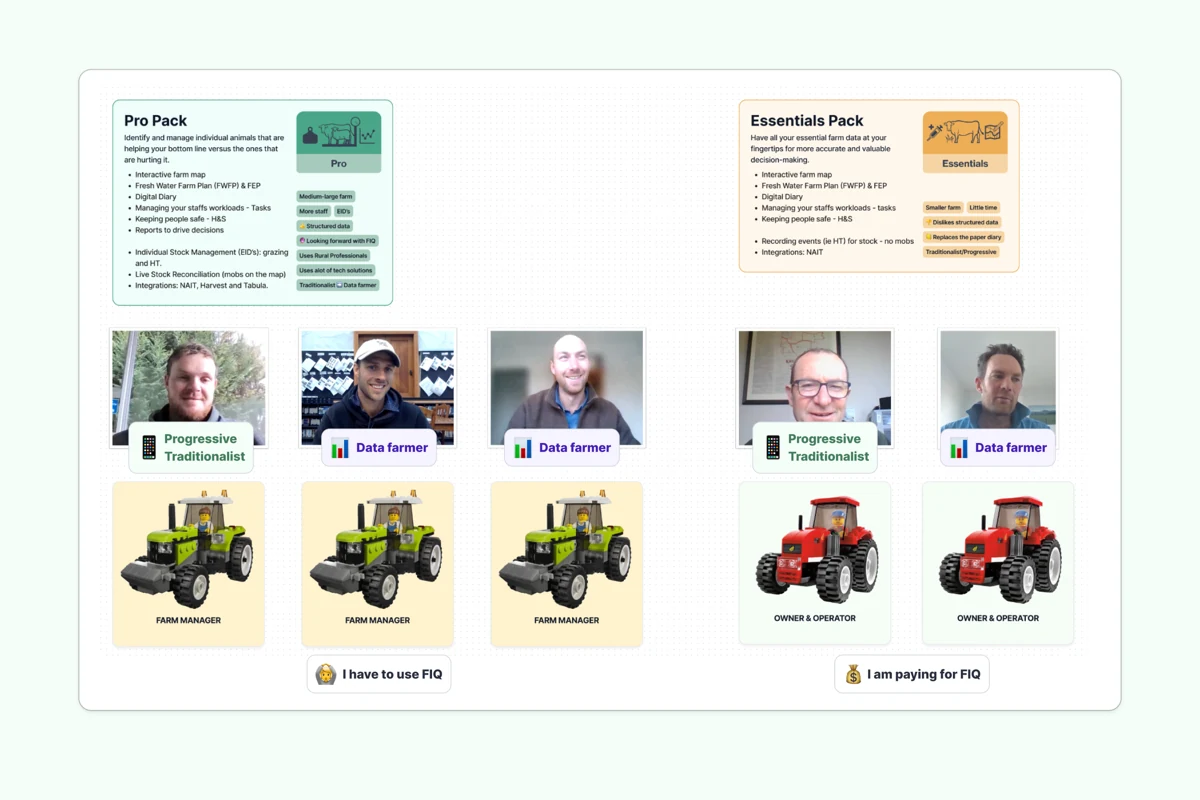Click the person emoji beside 'I have to use FIQ'
1200x800 pixels.
point(326,674)
